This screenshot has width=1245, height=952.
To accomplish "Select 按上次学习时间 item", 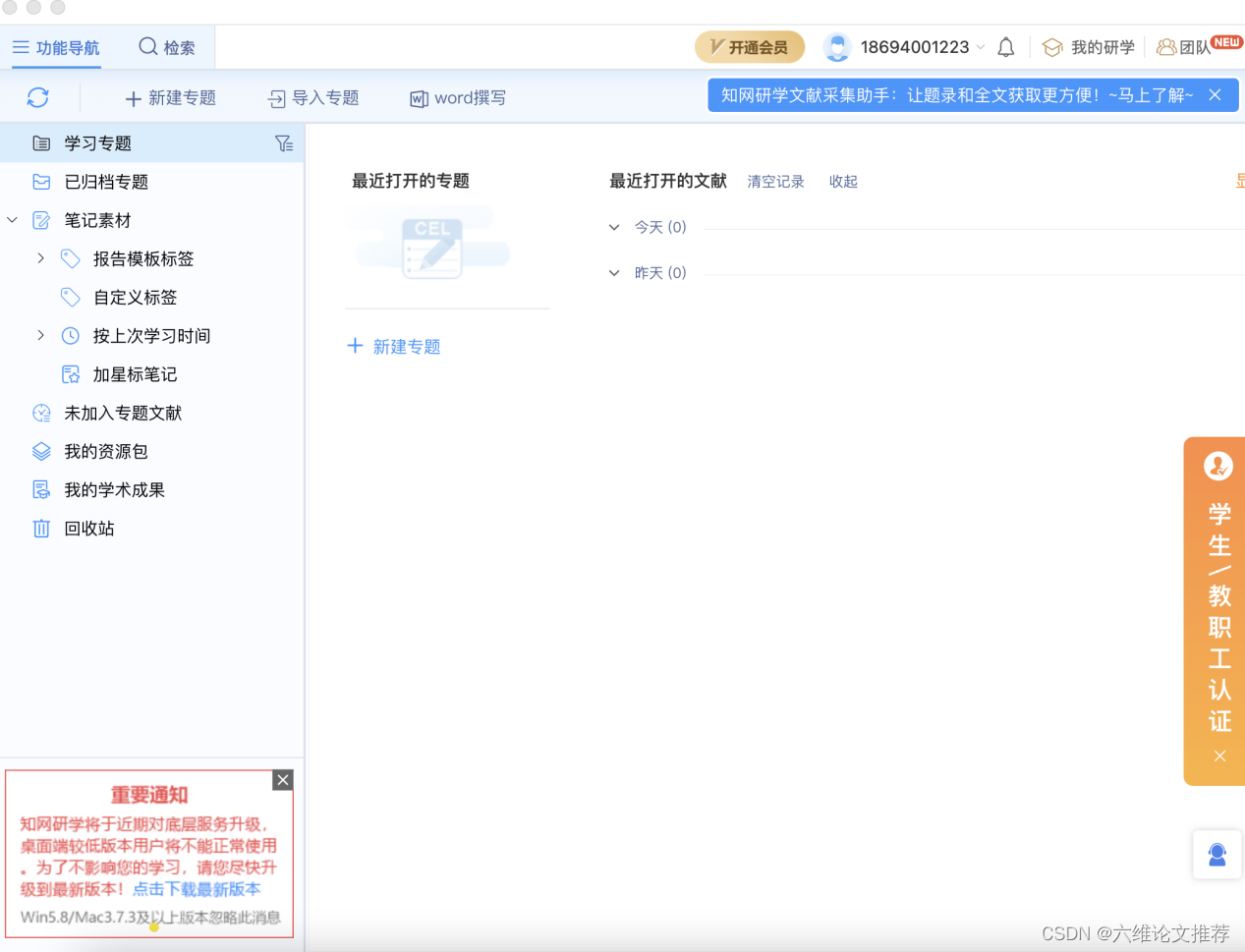I will (151, 336).
